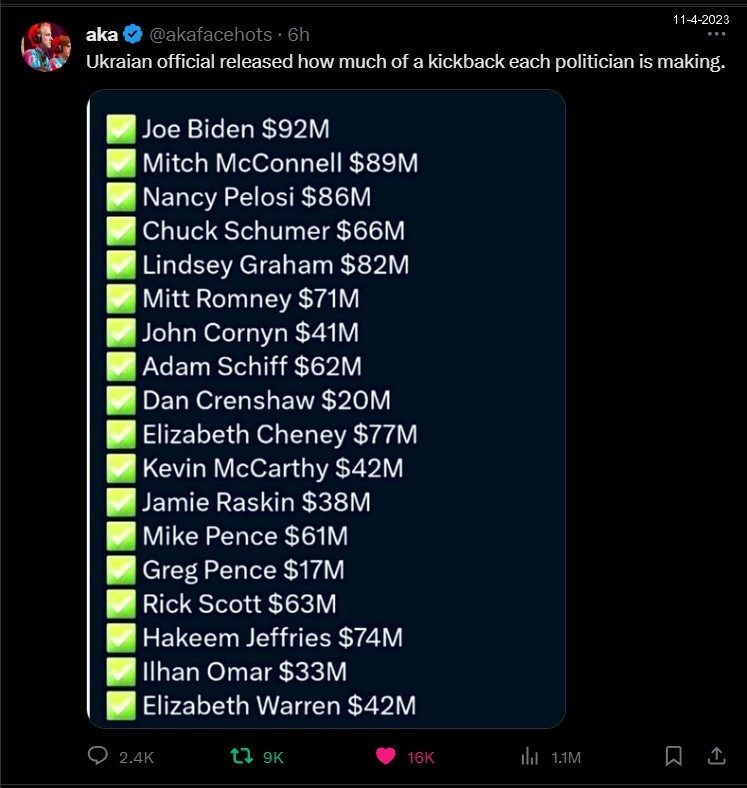Screen dimensions: 747x788
Task: Open the share post icon
Action: point(717,756)
